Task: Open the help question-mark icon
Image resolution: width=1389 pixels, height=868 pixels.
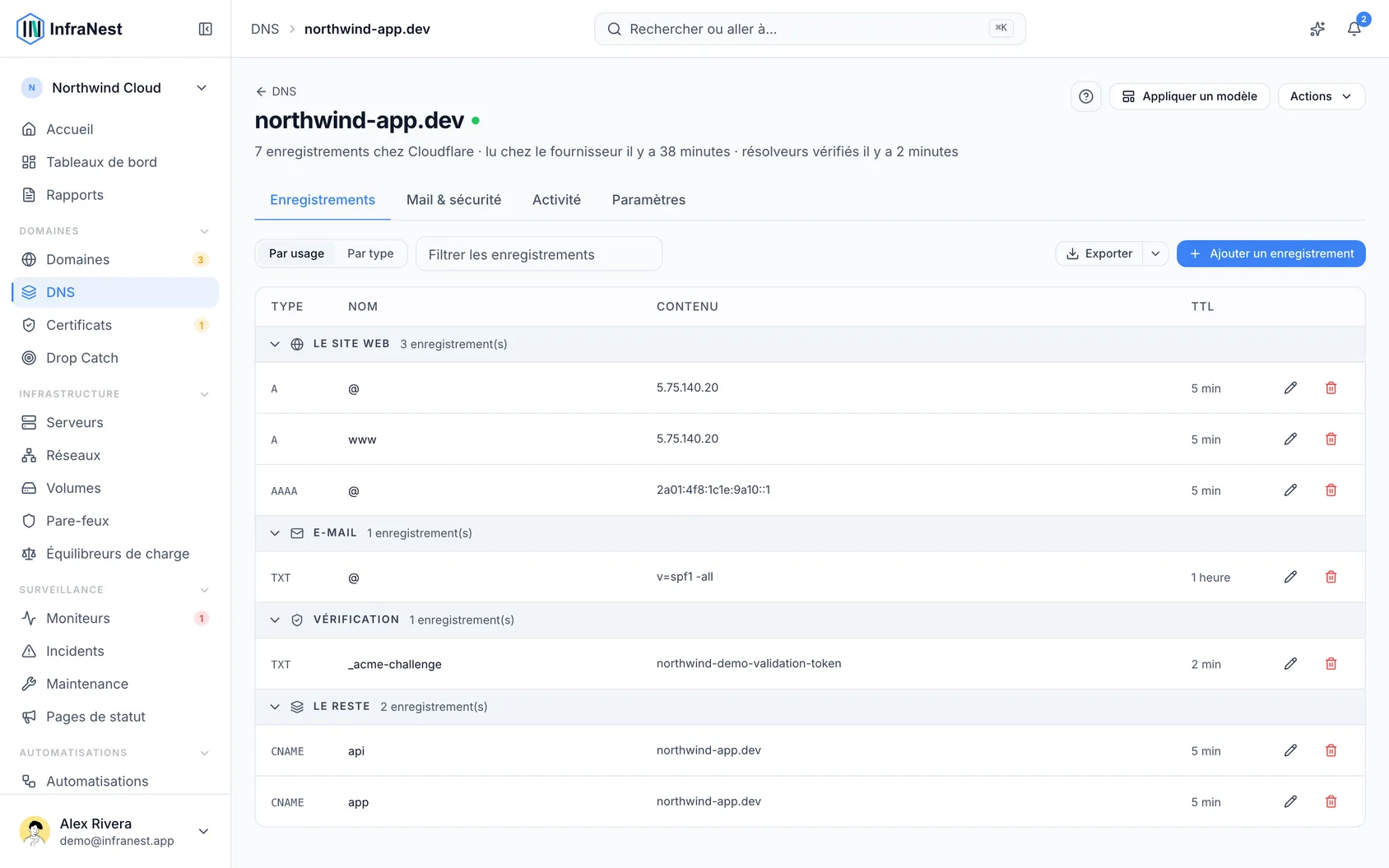Action: coord(1086,96)
